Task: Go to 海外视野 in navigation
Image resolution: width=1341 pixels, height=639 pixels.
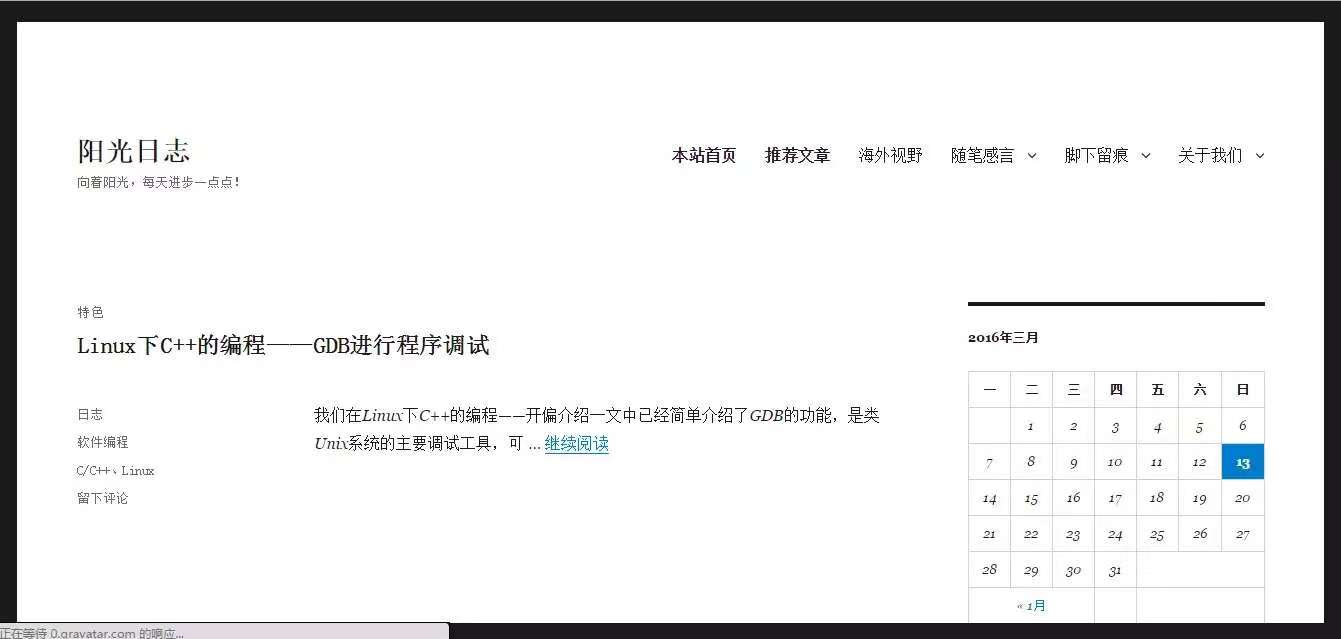Action: [x=890, y=156]
